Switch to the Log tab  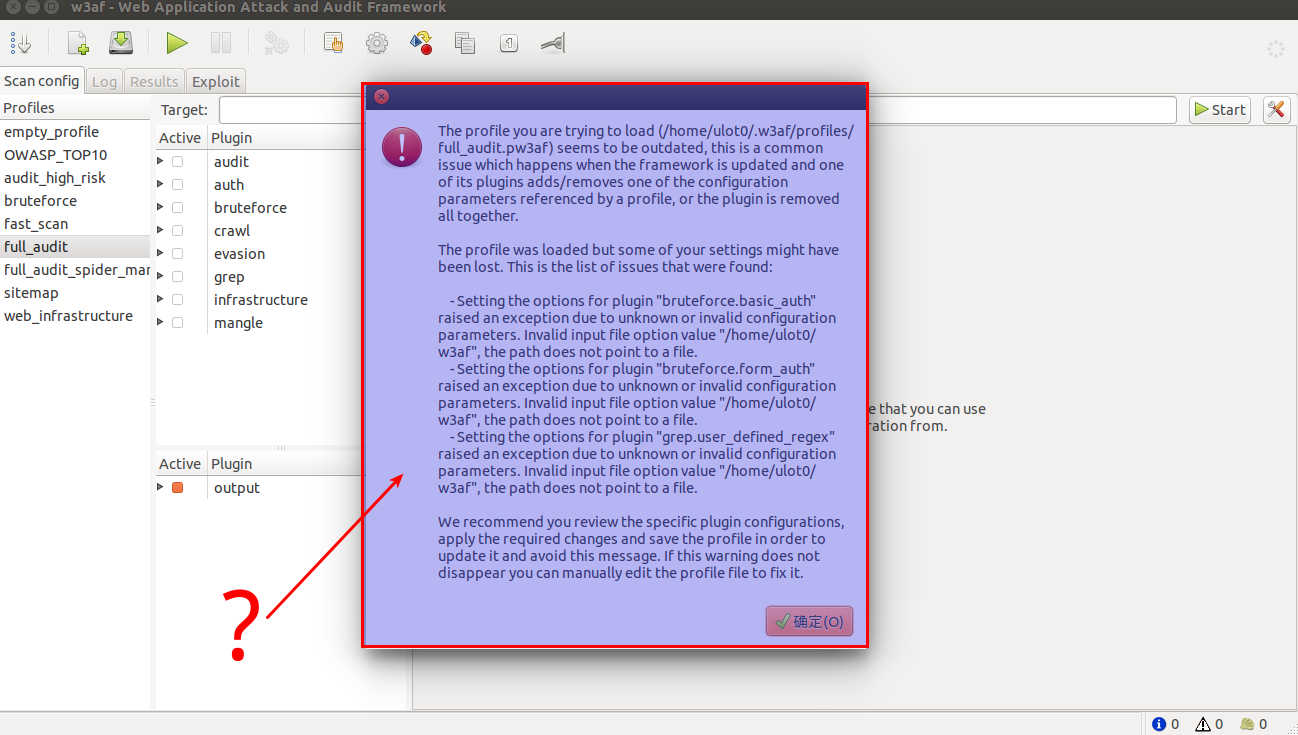[x=104, y=82]
